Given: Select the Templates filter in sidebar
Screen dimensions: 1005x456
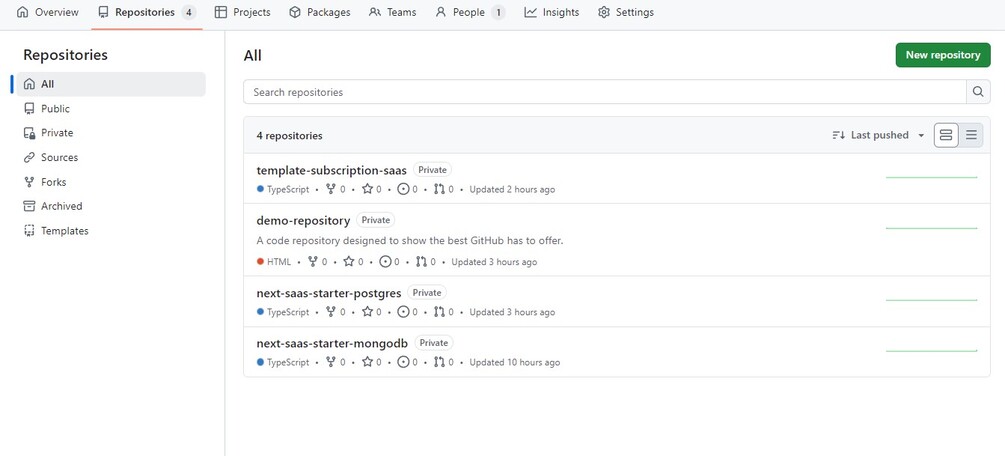Looking at the screenshot, I should click(64, 231).
